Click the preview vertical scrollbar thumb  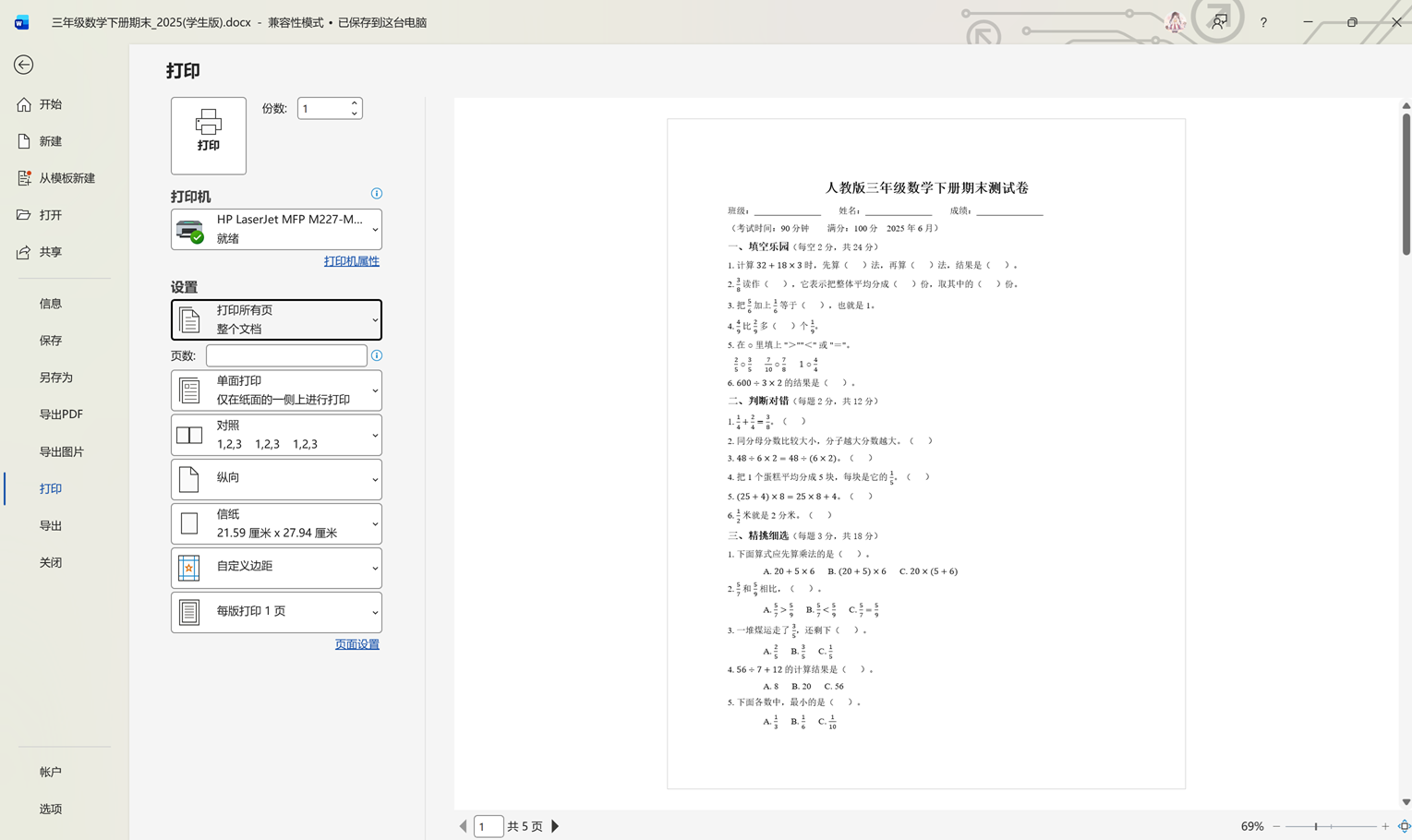1406,185
